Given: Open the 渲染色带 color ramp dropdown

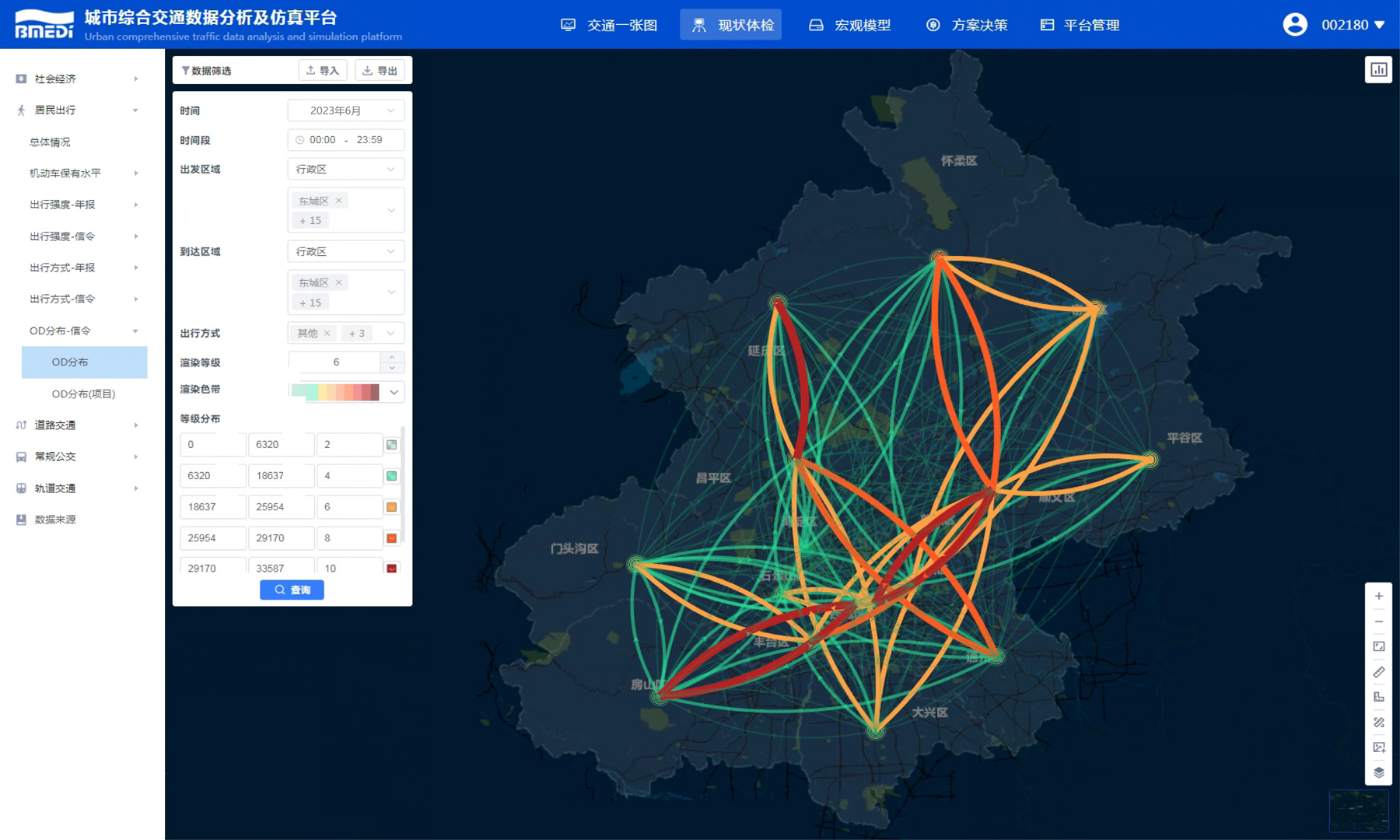Looking at the screenshot, I should tap(394, 392).
